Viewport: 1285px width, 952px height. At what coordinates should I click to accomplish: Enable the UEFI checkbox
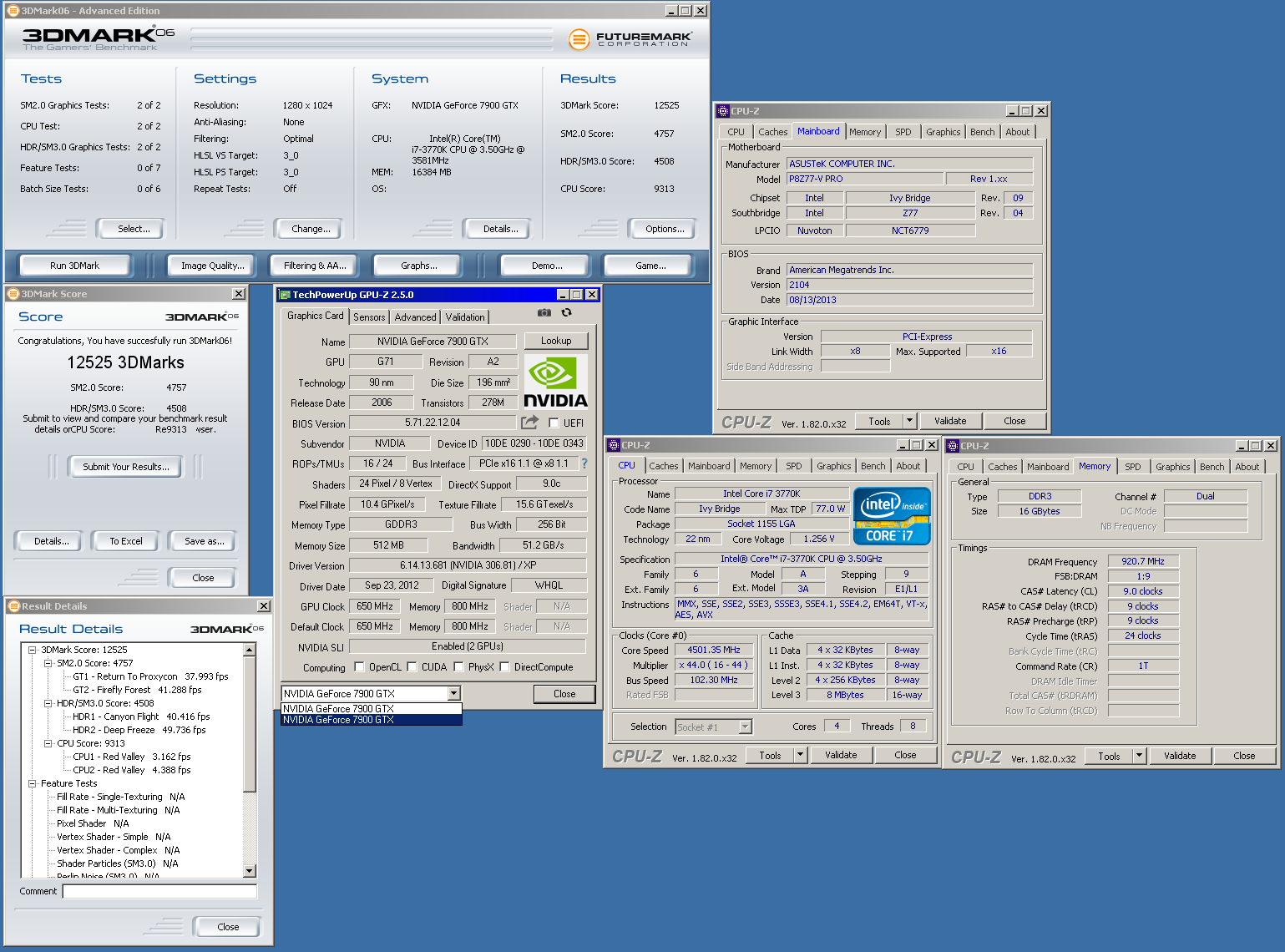coord(554,423)
